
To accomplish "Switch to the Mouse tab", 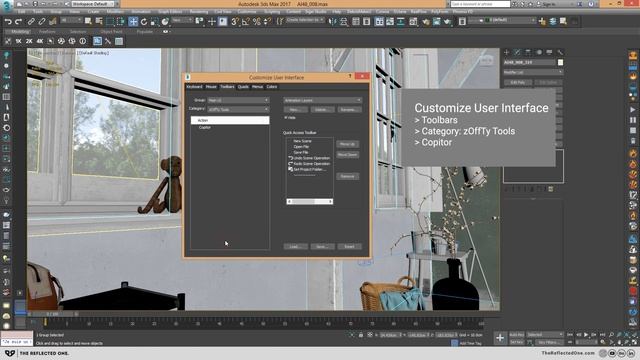I will pos(211,87).
